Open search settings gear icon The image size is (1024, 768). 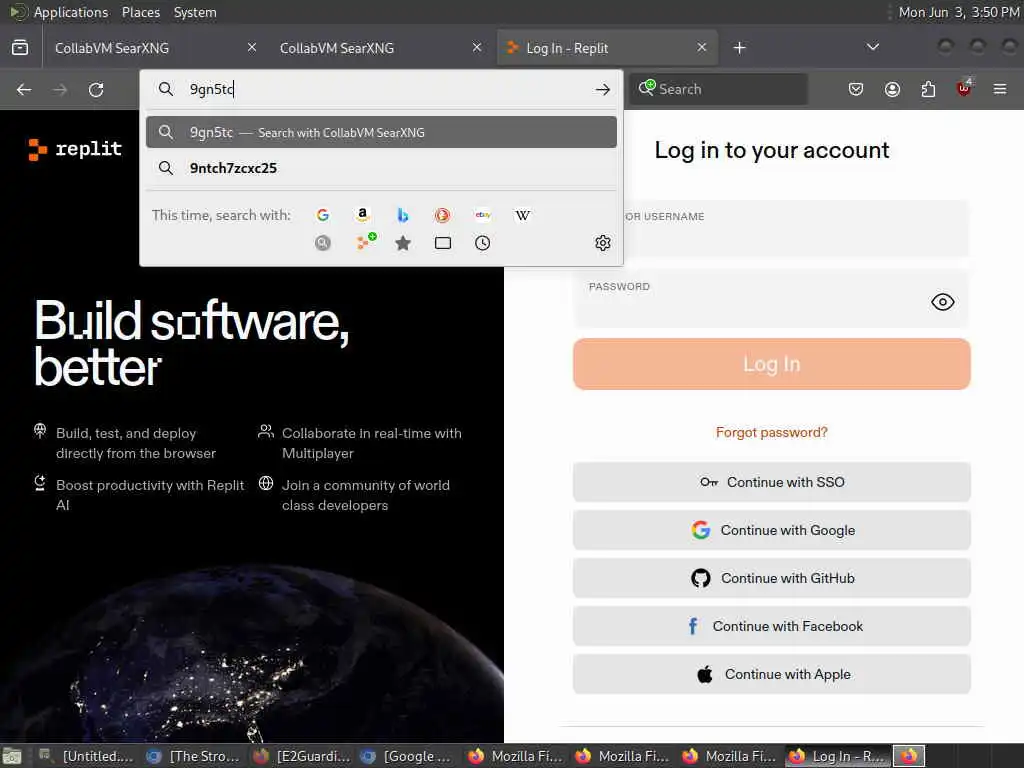pos(603,243)
